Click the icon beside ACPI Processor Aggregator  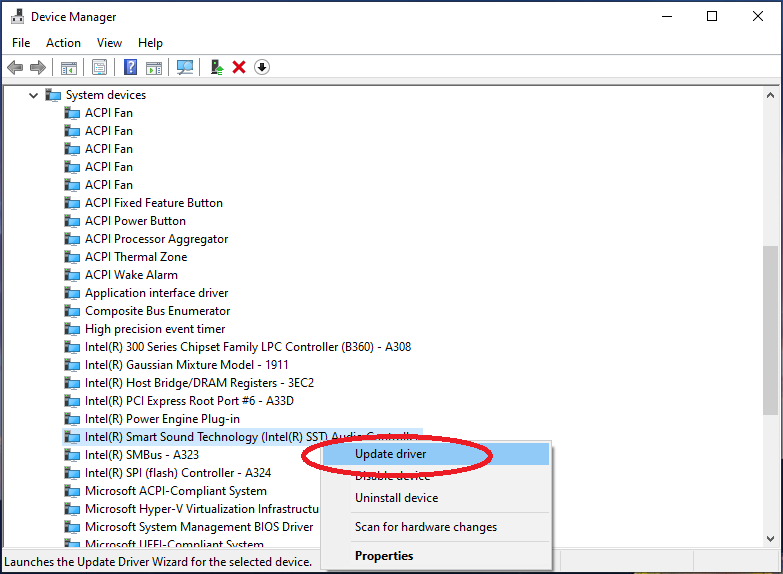pyautogui.click(x=72, y=239)
